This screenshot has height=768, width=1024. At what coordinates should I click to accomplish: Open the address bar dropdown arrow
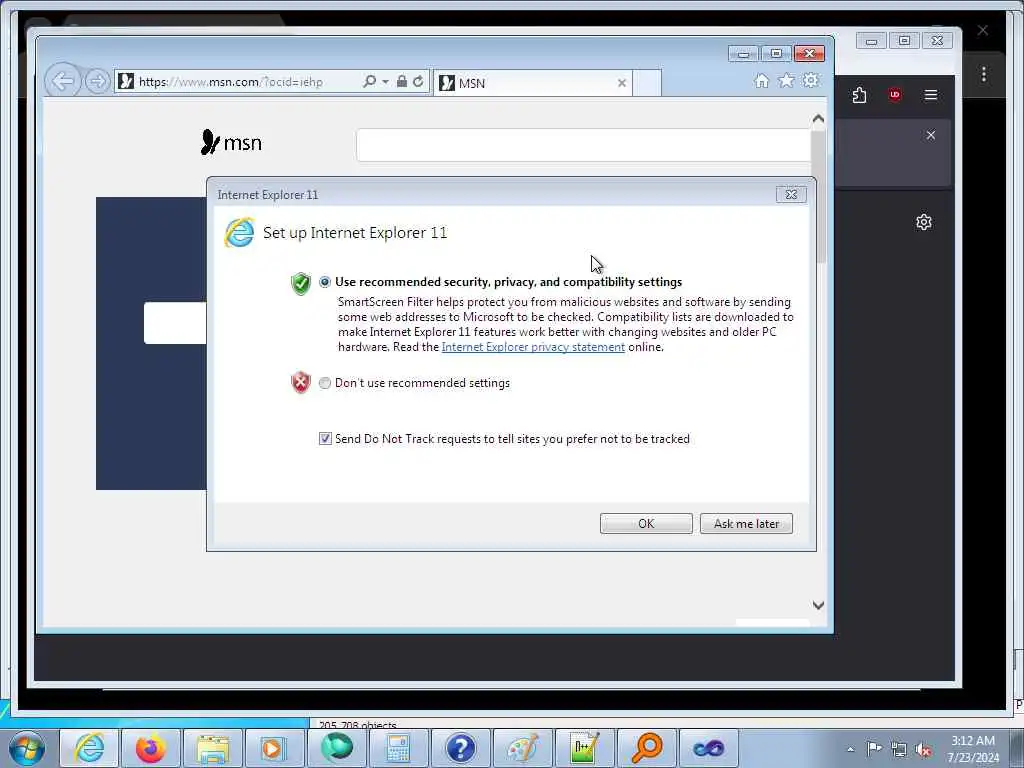pyautogui.click(x=385, y=82)
